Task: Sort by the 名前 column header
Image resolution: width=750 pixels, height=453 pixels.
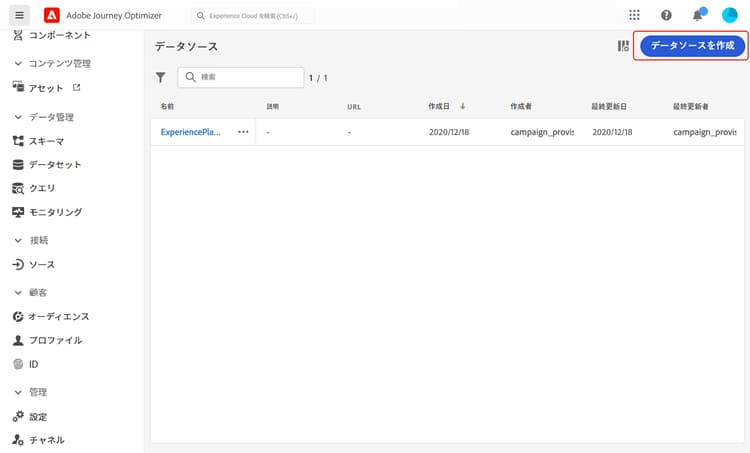Action: [167, 106]
